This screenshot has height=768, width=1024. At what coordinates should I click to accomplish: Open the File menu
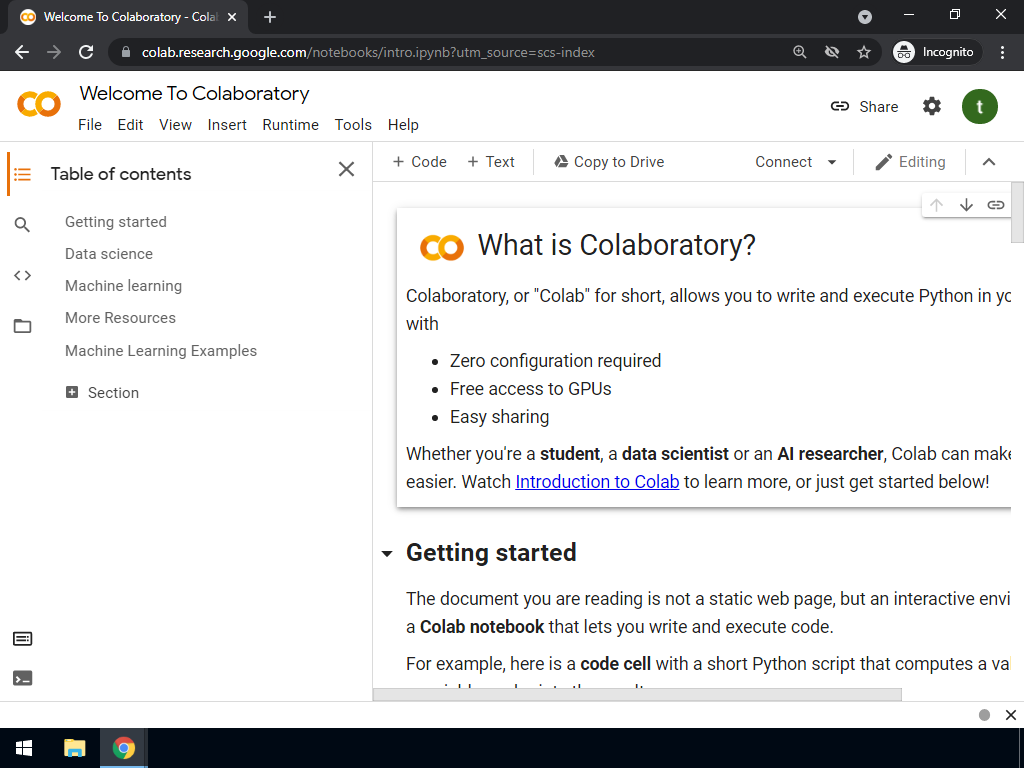click(90, 125)
